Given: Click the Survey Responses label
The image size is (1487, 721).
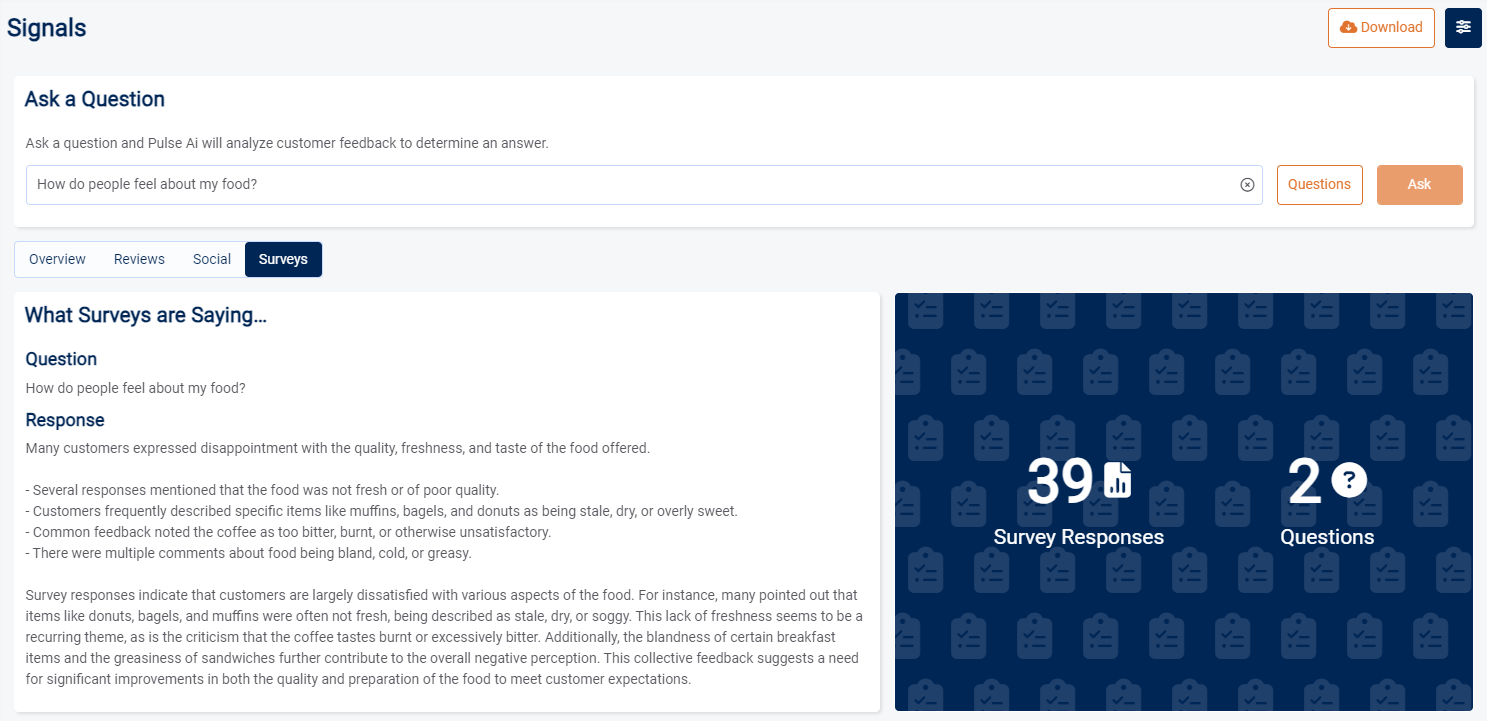Looking at the screenshot, I should click(1078, 537).
